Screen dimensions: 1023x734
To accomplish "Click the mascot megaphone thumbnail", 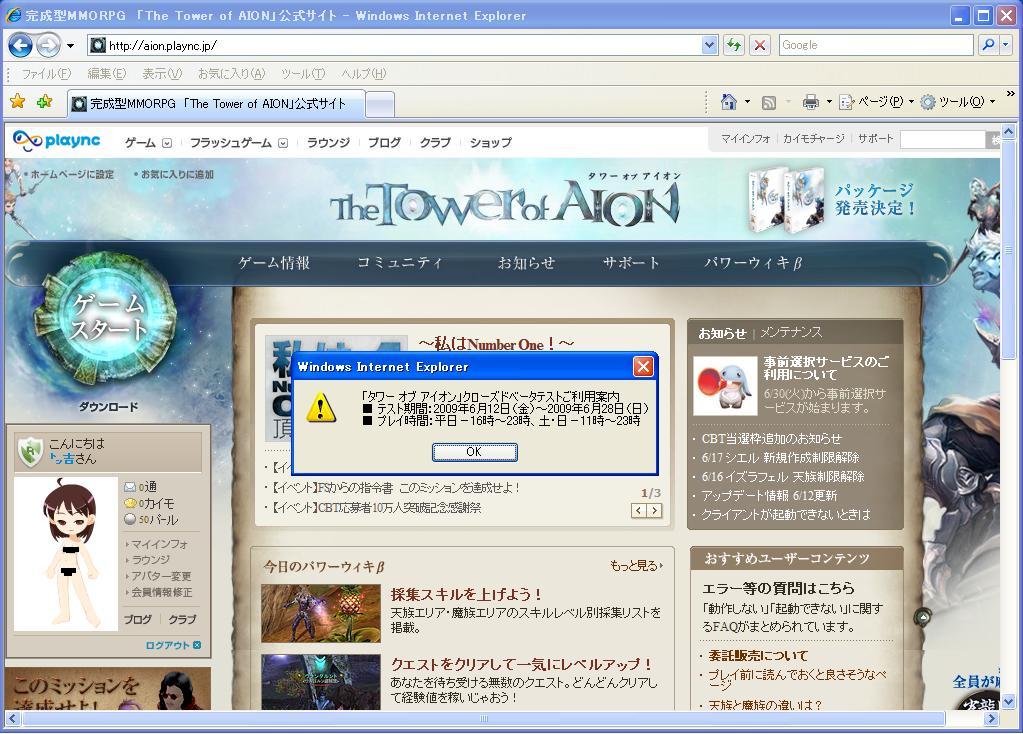I will tap(724, 386).
